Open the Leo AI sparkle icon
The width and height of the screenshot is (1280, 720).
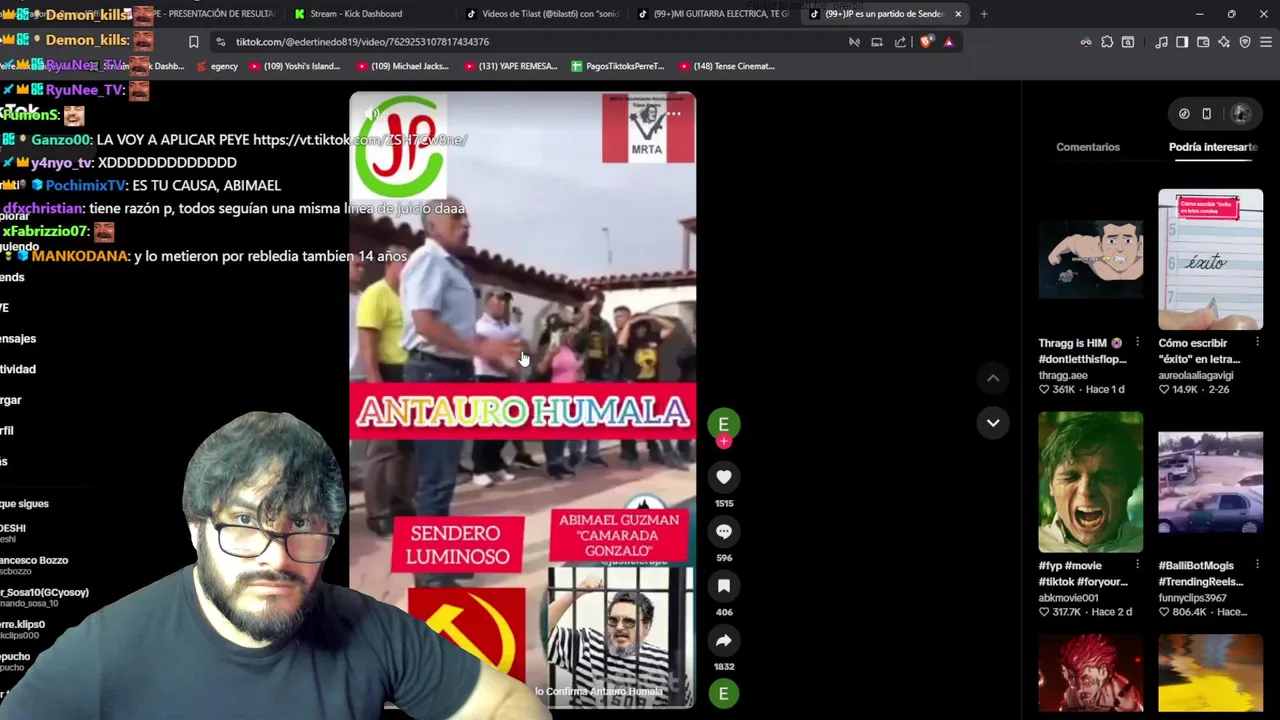click(1224, 42)
